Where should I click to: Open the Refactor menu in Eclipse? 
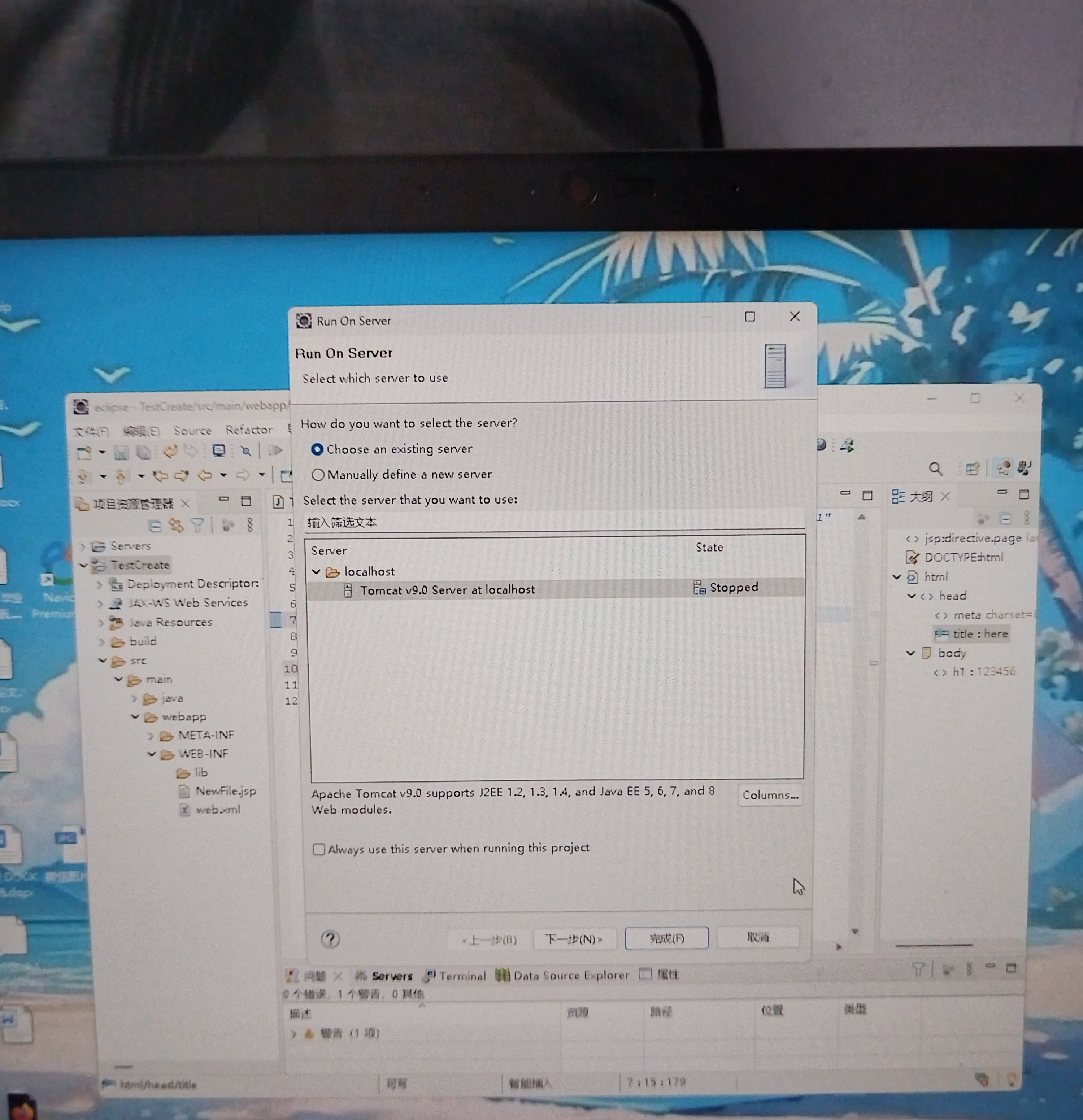click(249, 430)
